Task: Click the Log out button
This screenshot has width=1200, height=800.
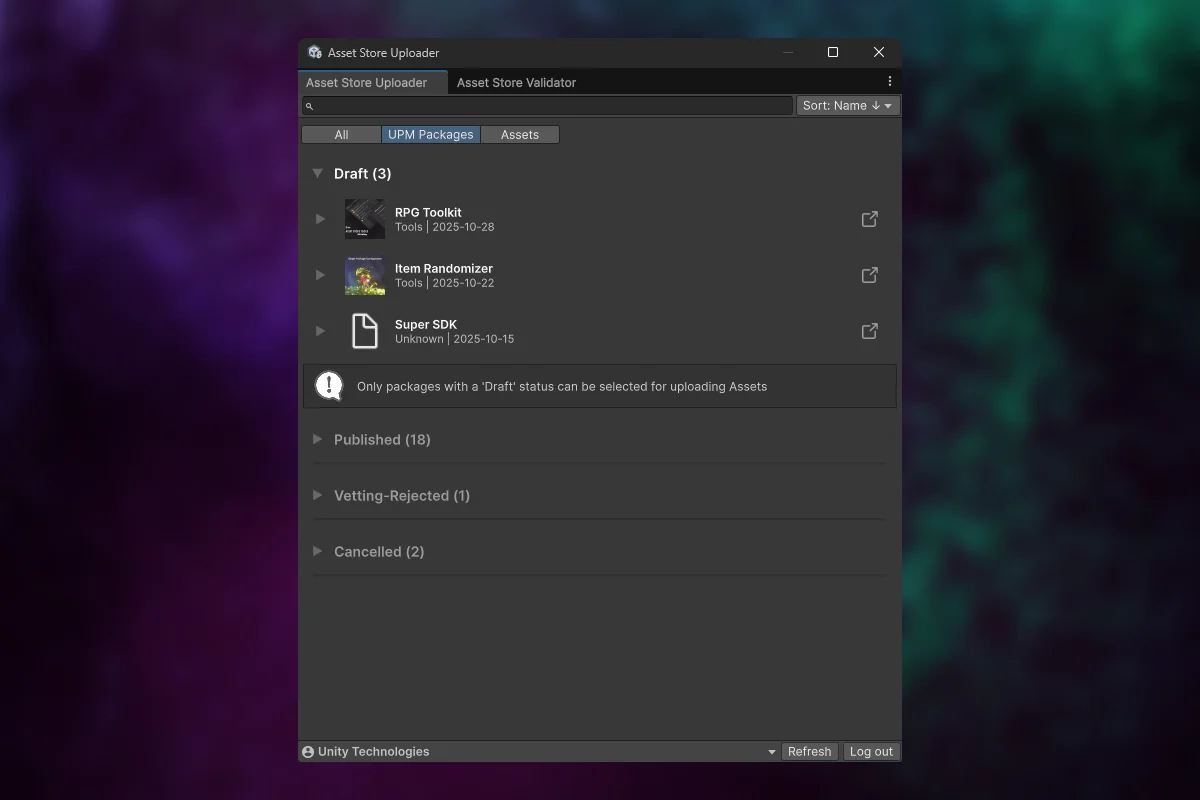Action: point(870,752)
